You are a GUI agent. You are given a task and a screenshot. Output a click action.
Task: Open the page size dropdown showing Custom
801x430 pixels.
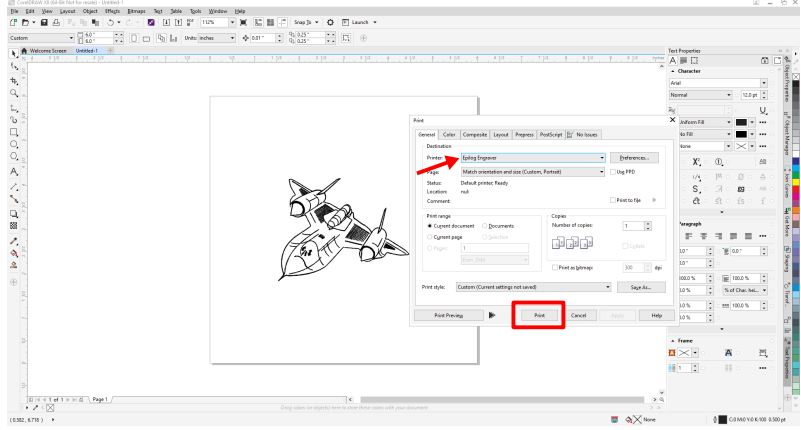[41, 38]
